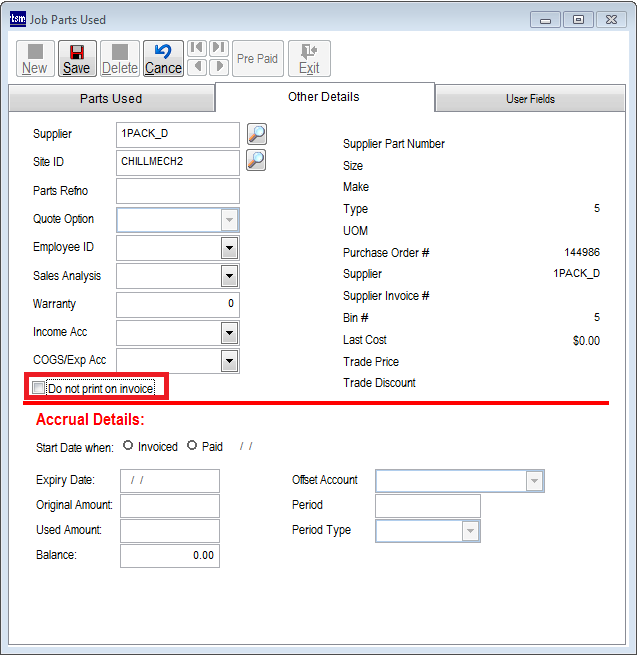
Task: Open the Site ID lookup magnifier
Action: coord(256,160)
